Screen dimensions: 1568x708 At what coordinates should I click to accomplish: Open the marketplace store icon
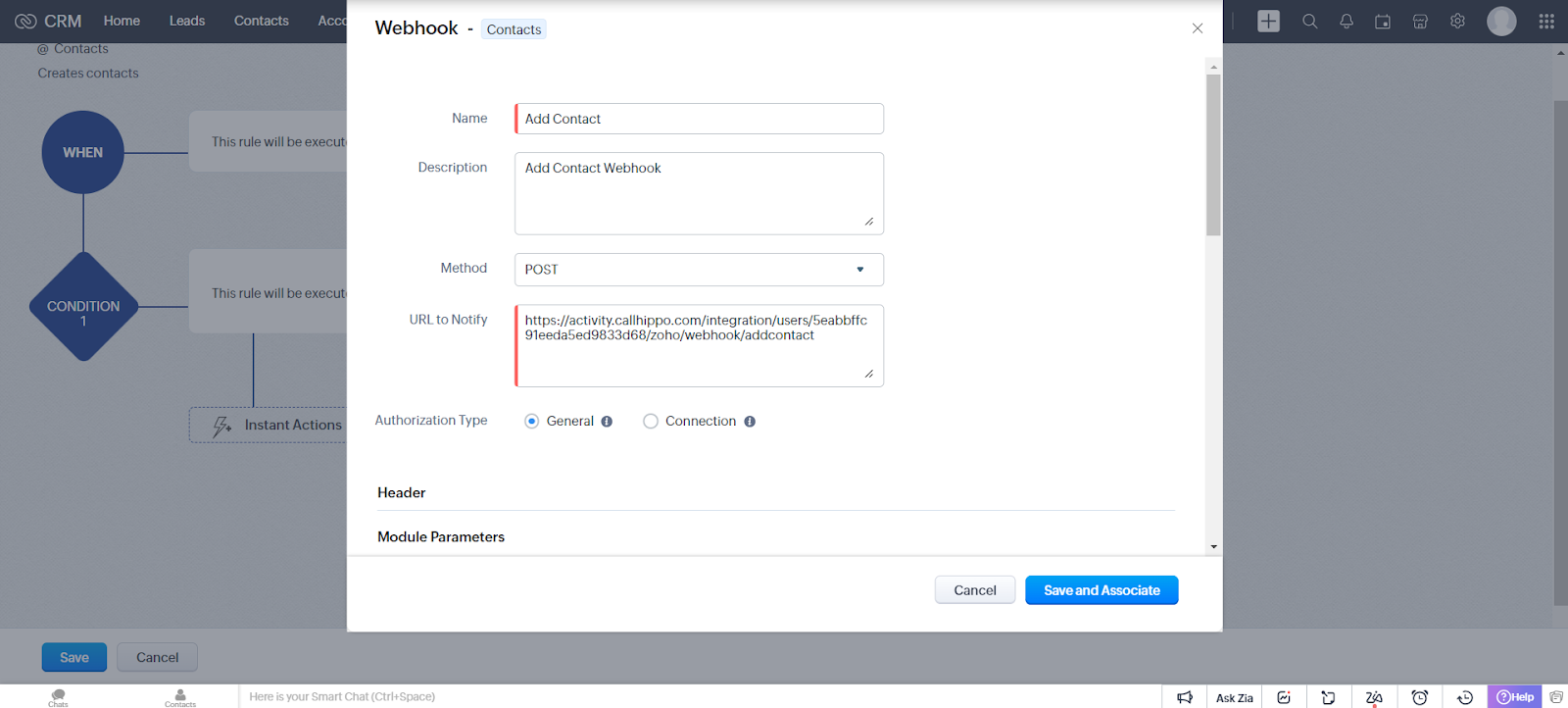click(x=1420, y=21)
